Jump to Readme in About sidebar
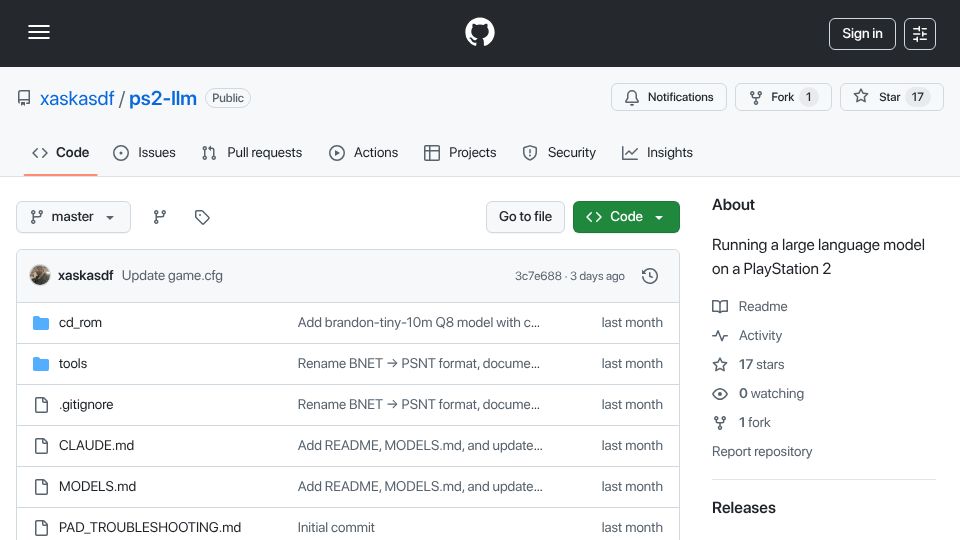 (763, 306)
